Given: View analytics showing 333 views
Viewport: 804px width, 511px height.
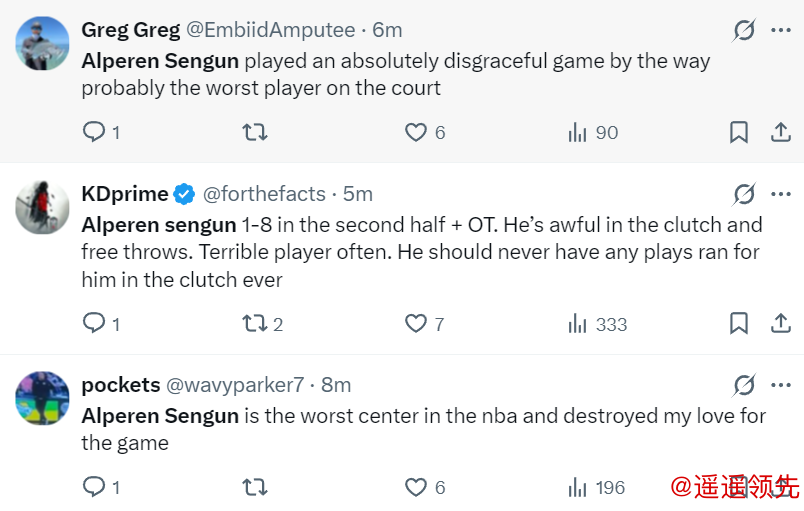Looking at the screenshot, I should coord(597,323).
